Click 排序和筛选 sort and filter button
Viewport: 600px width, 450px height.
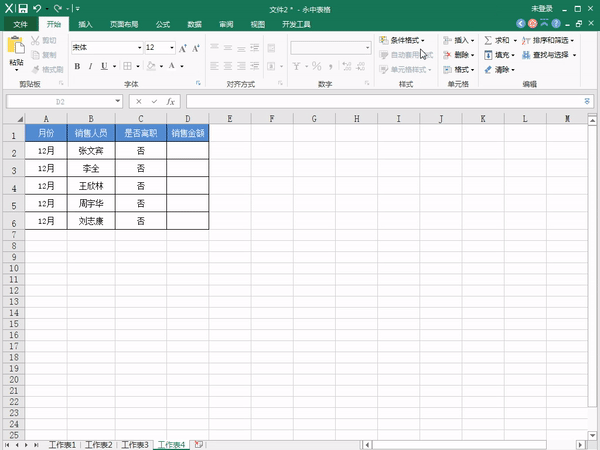548,40
